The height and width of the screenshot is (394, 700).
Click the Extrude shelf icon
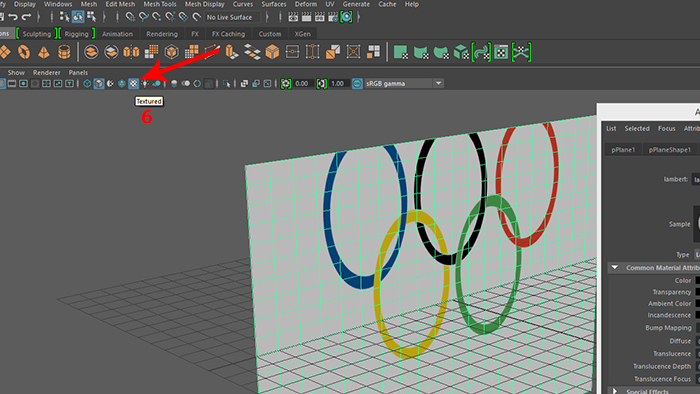tap(232, 52)
